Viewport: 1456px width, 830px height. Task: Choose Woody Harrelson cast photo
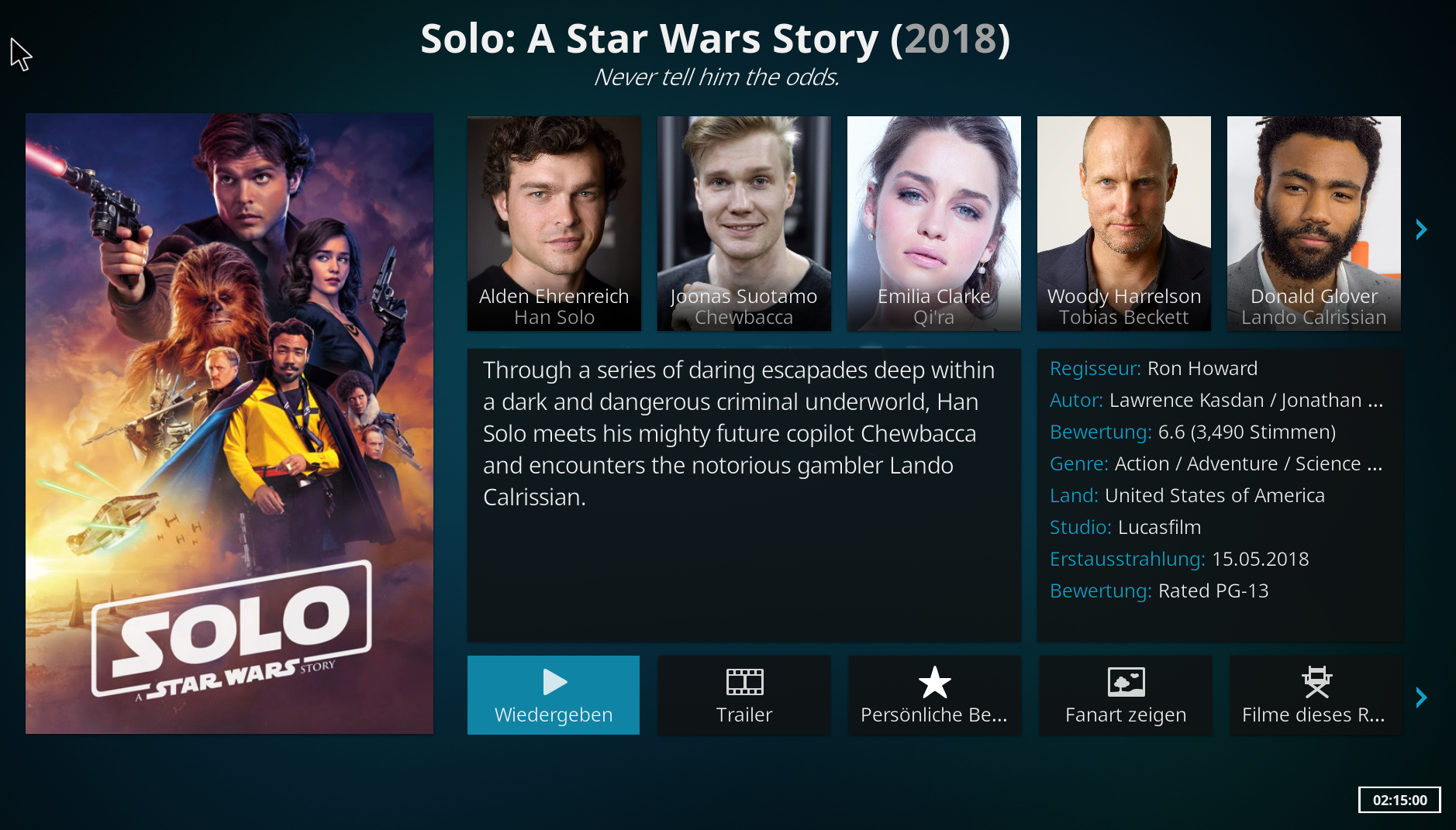coord(1124,223)
